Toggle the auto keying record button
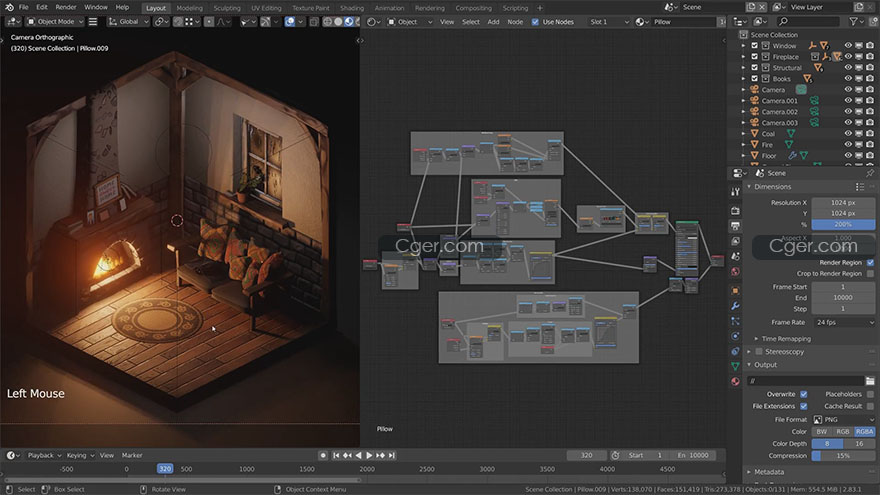The image size is (880, 495). [323, 455]
